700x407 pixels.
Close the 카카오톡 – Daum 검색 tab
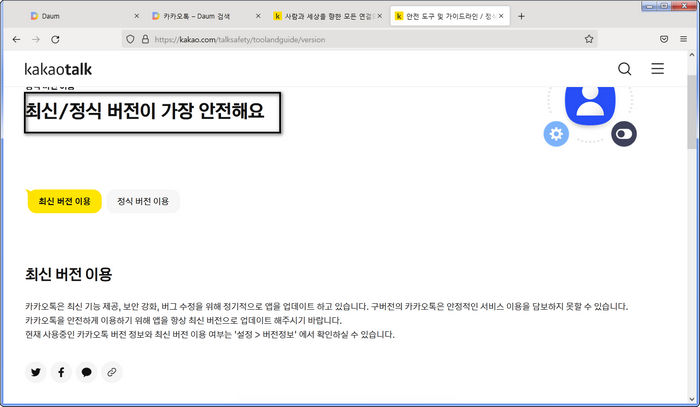[x=258, y=16]
